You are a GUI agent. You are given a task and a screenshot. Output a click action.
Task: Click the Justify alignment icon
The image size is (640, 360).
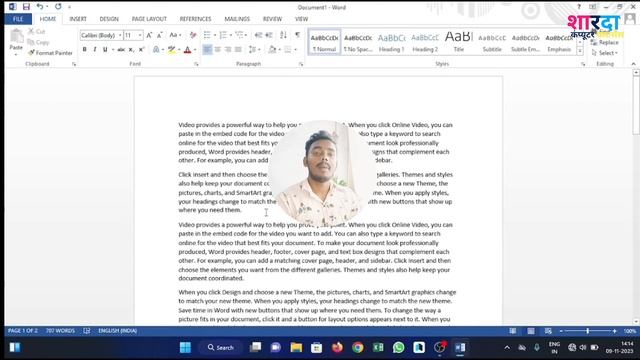[238, 49]
